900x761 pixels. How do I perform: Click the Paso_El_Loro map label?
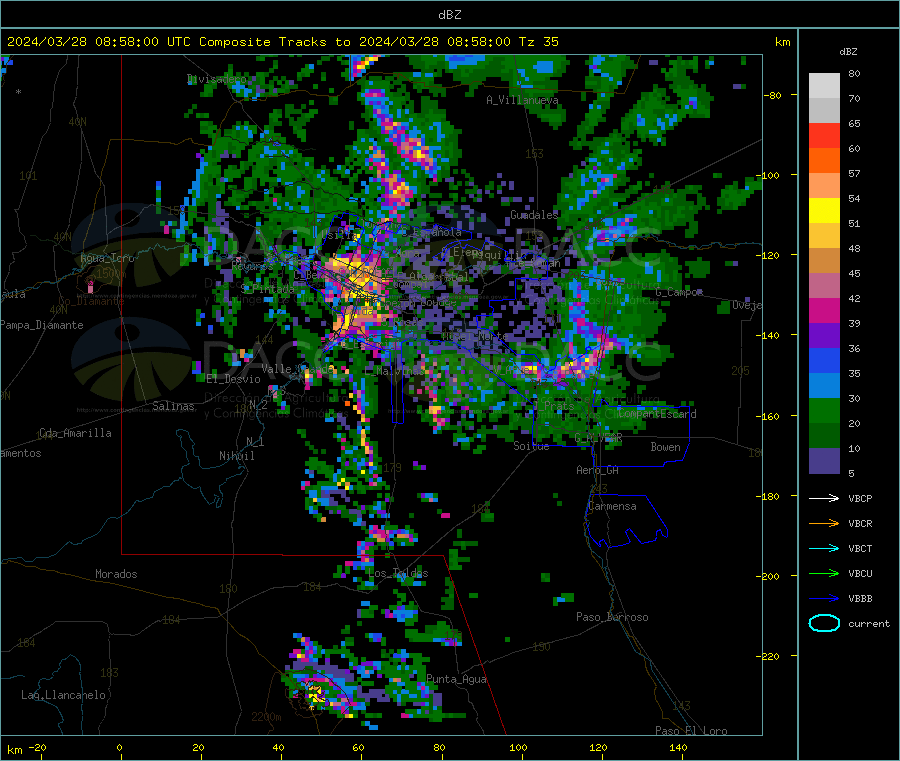691,731
